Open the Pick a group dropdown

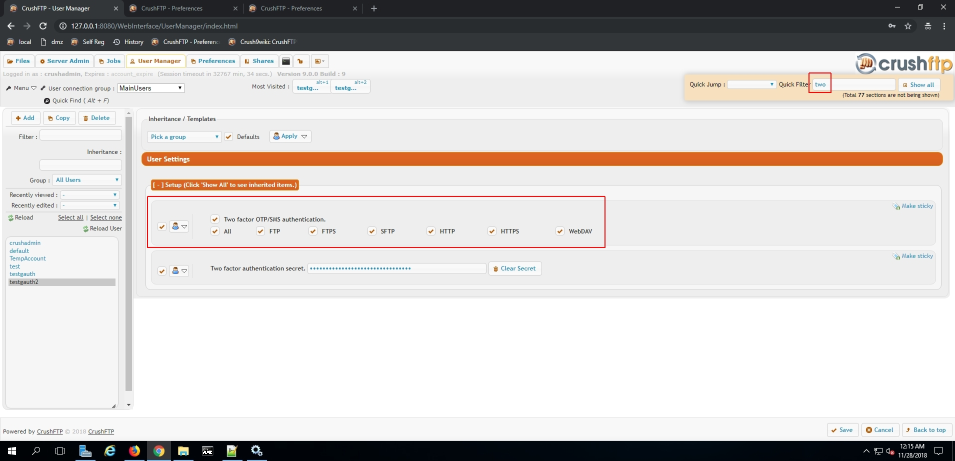click(185, 137)
